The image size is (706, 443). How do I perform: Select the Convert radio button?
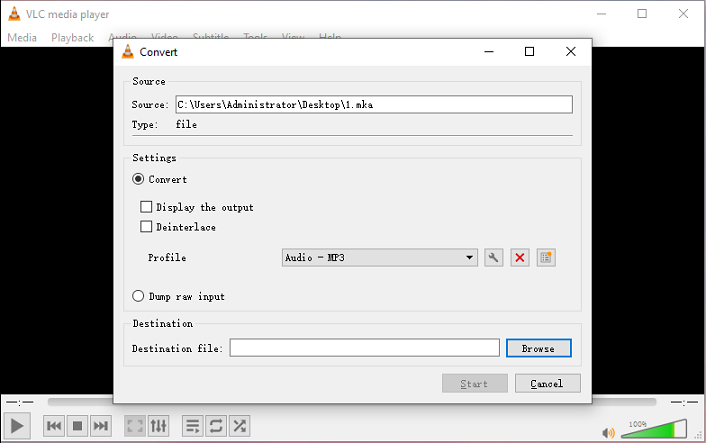point(138,179)
